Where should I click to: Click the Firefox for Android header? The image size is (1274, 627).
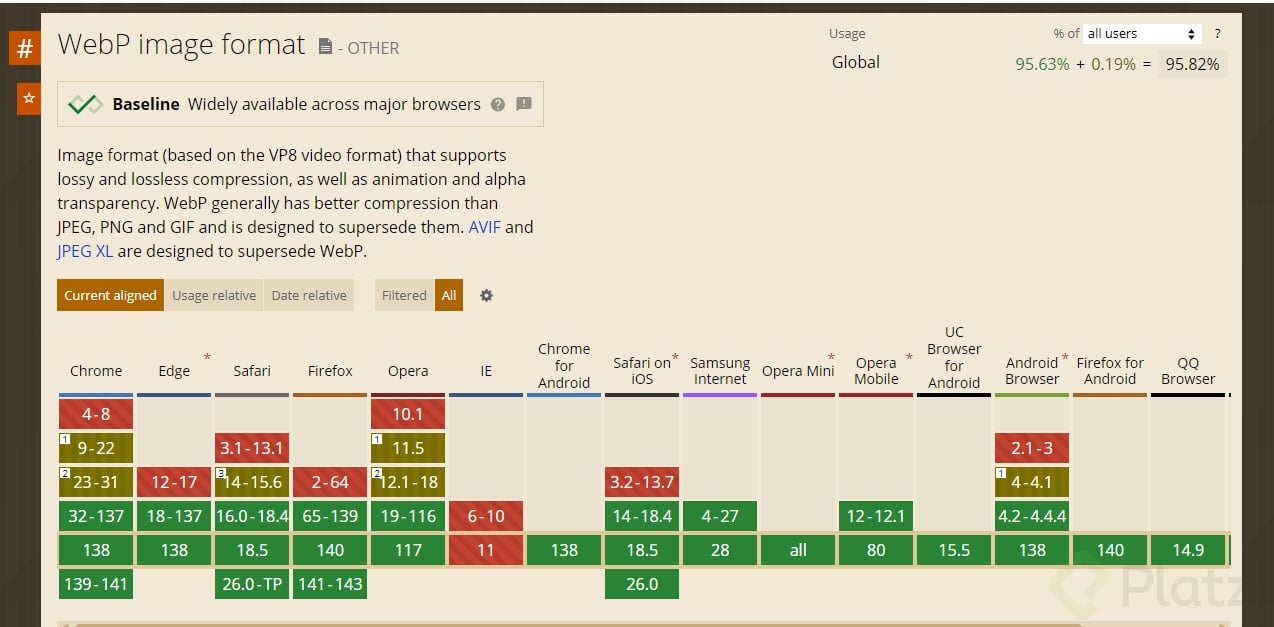pyautogui.click(x=1110, y=371)
